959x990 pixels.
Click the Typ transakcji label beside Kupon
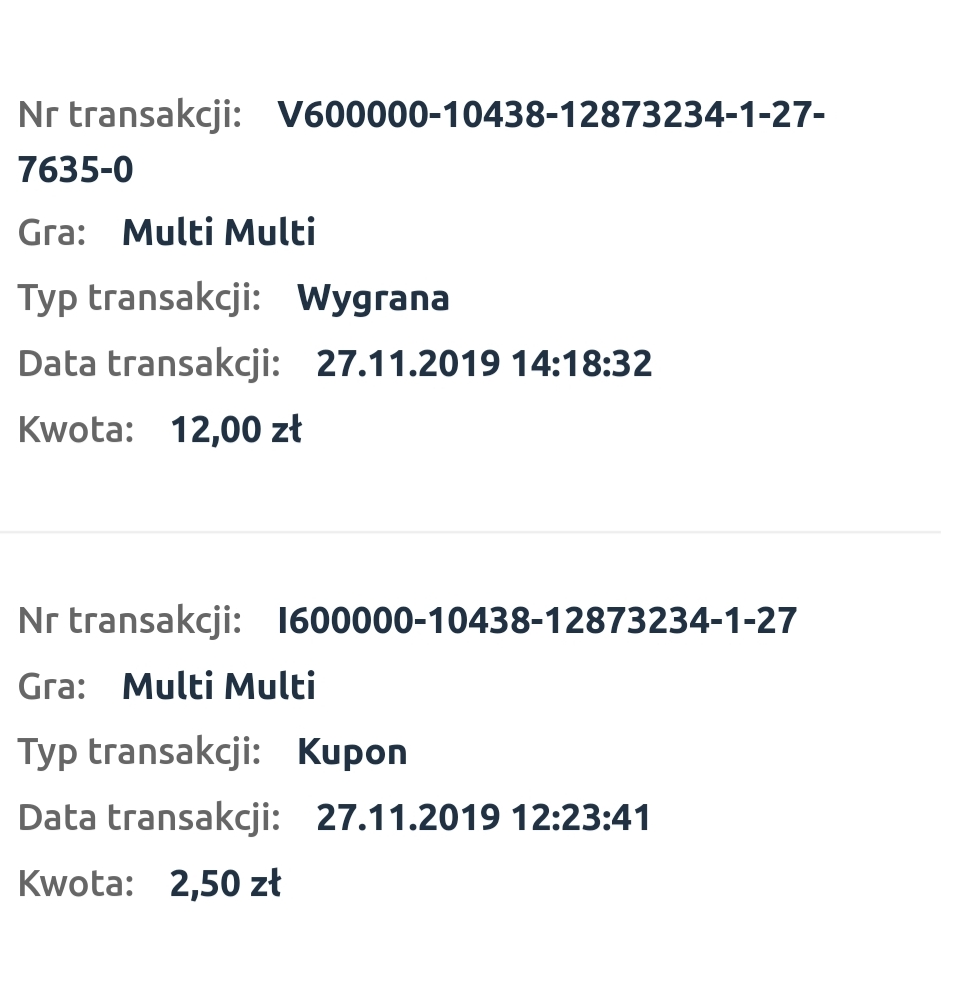[x=139, y=752]
